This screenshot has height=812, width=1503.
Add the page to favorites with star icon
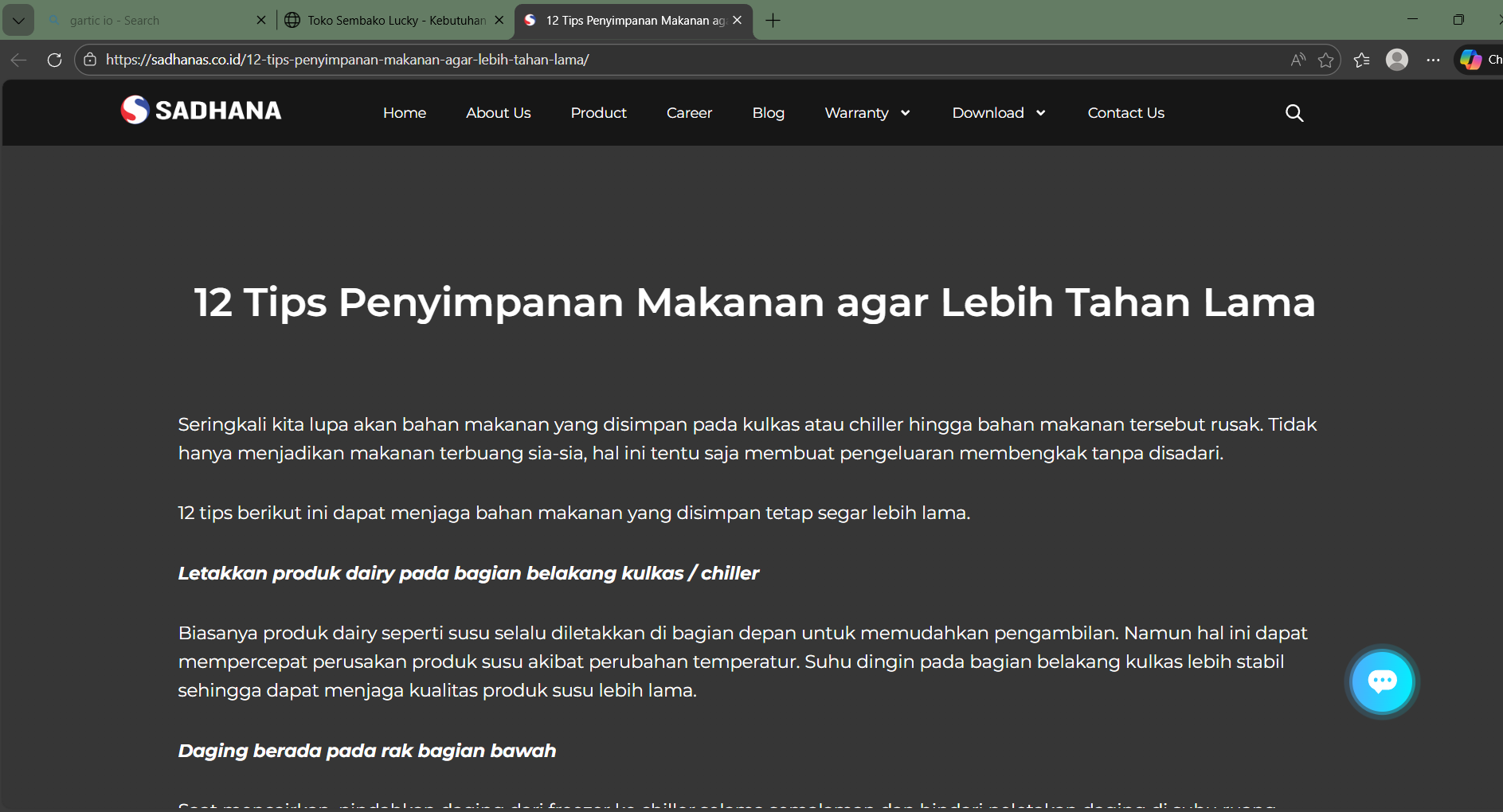coord(1326,59)
